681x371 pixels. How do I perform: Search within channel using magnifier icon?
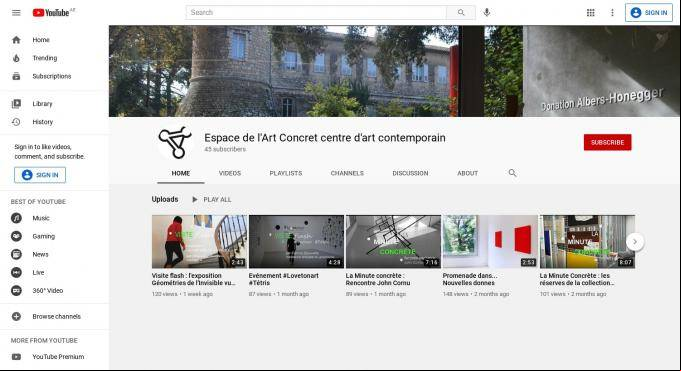[x=512, y=173]
